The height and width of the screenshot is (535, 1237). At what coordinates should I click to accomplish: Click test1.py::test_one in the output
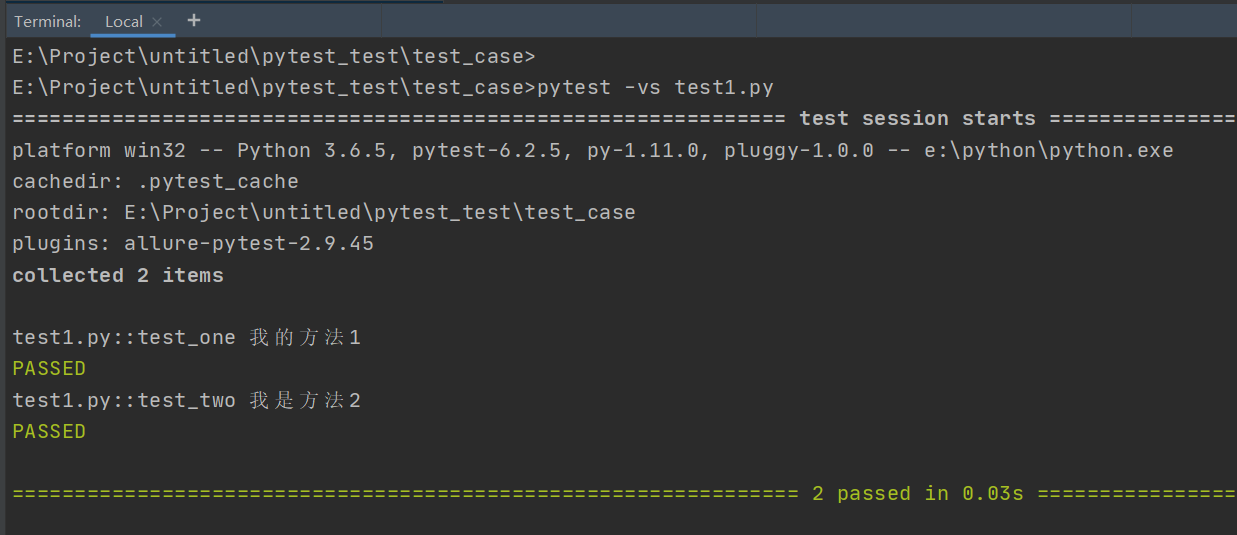124,338
